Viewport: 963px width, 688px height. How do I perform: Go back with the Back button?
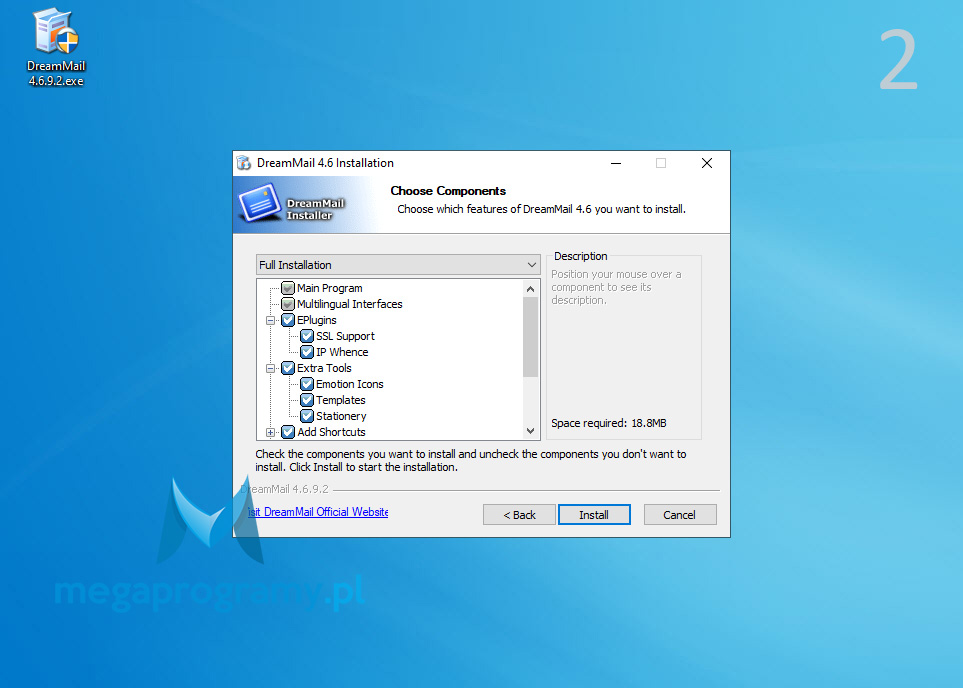520,515
